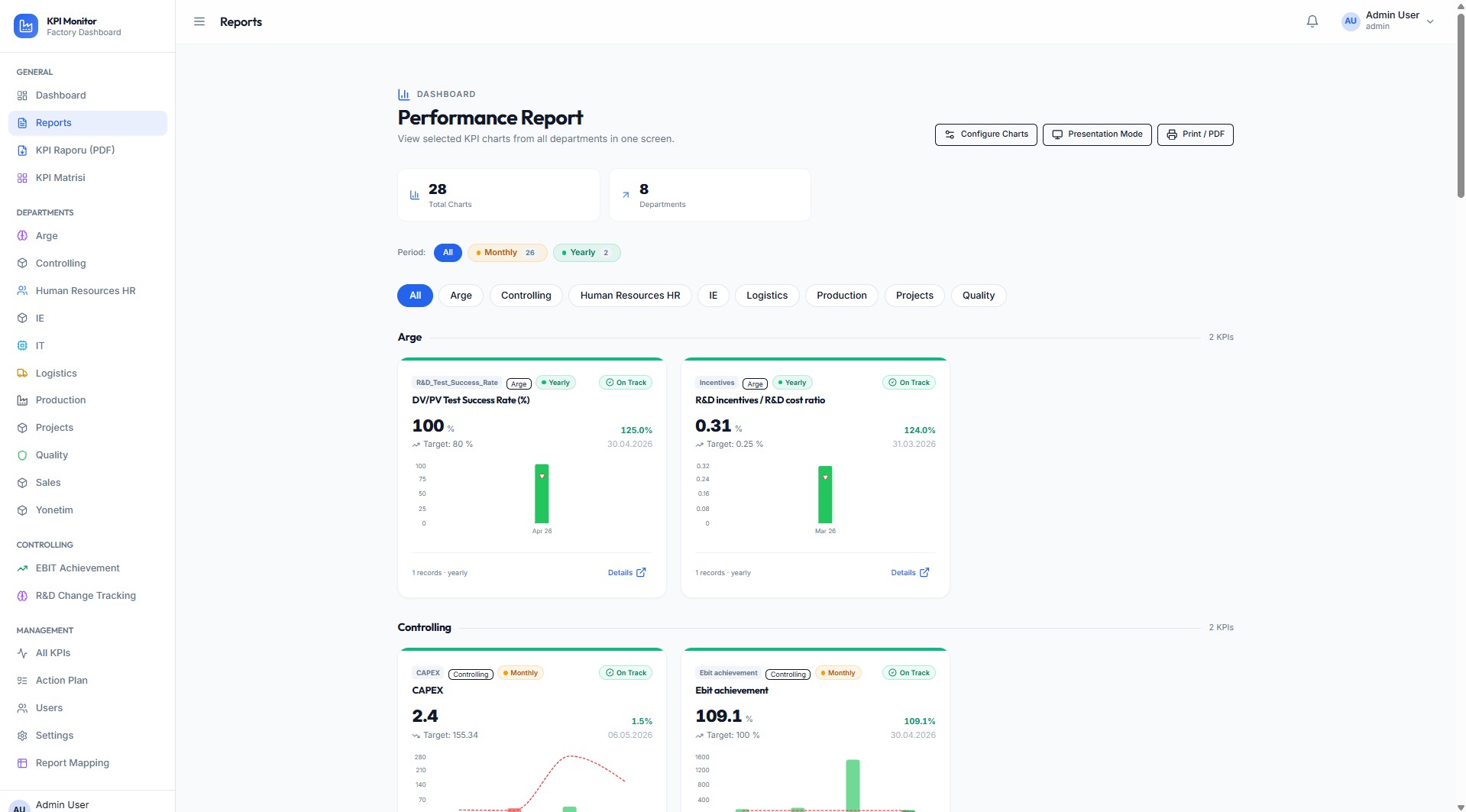Viewport: 1466px width, 812px height.
Task: Click the On Track badge on CAPEX card
Action: tap(626, 673)
